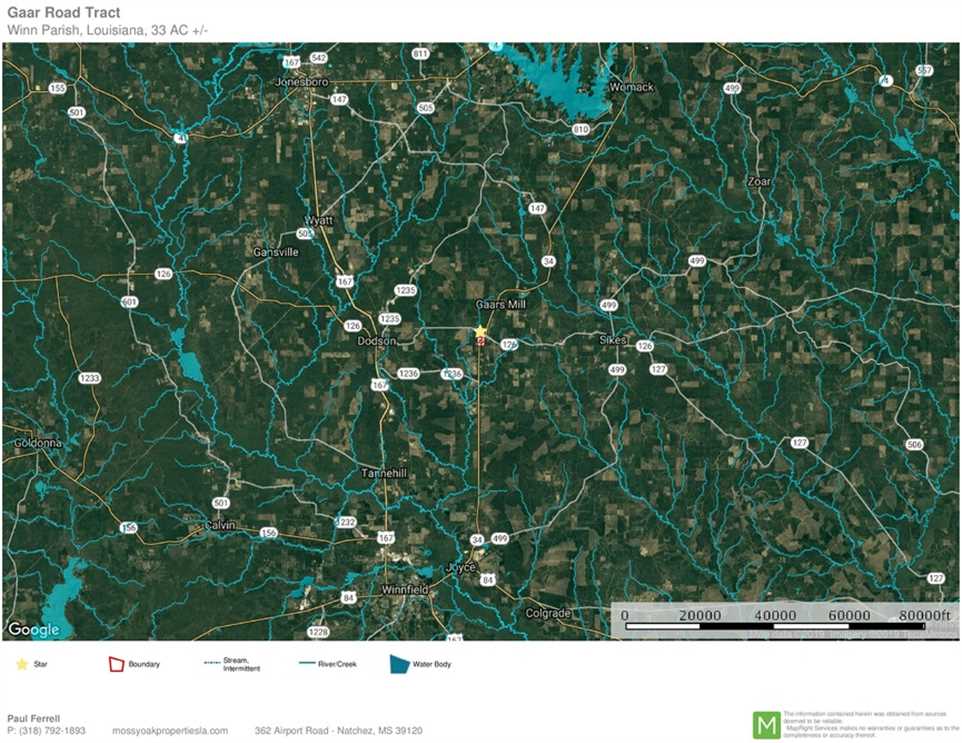This screenshot has height=743, width=962.
Task: Click the route 167 shield beside Jonesboro
Action: 292,63
